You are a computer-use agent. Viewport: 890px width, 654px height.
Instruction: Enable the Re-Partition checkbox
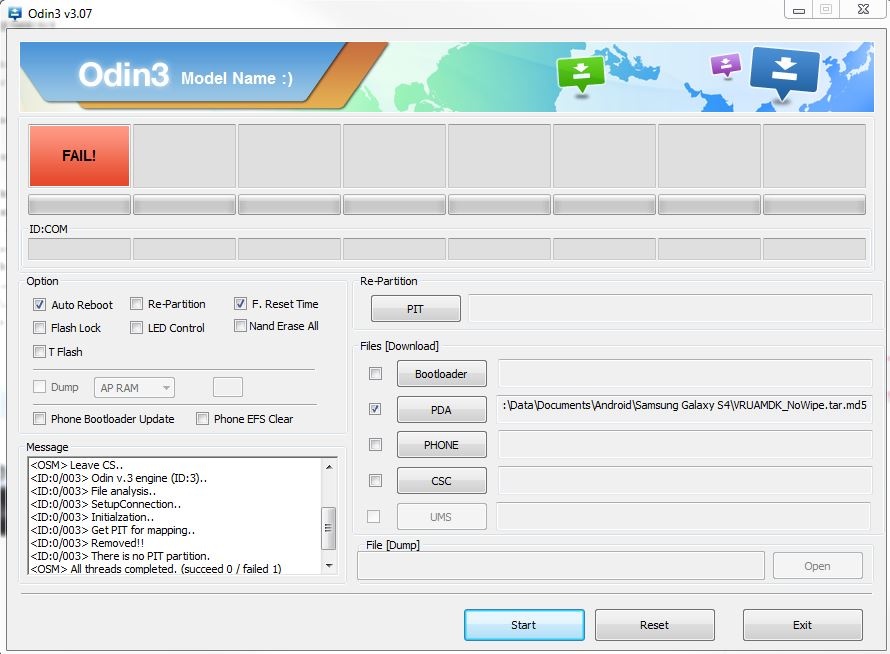[136, 304]
